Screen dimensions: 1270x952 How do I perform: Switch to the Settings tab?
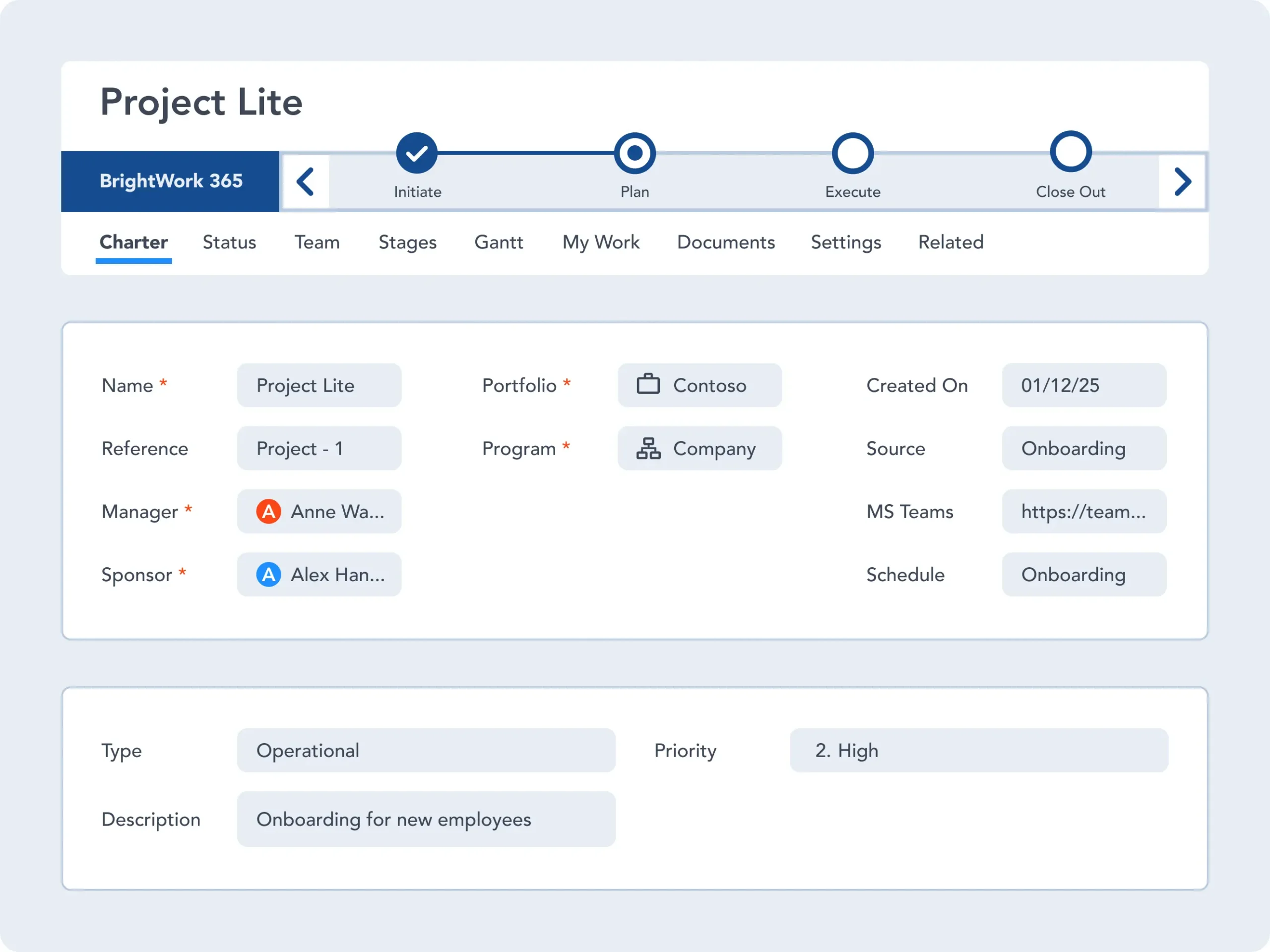(x=846, y=242)
